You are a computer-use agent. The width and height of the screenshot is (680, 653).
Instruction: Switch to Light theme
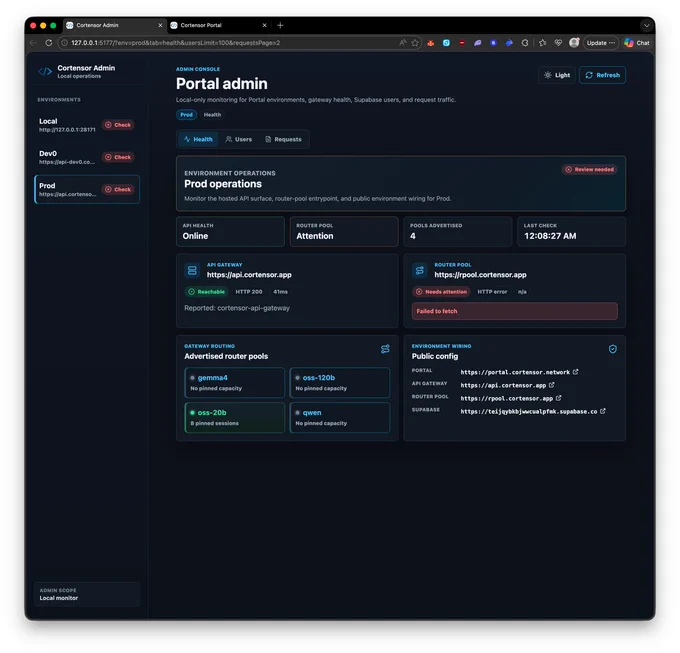(x=557, y=75)
